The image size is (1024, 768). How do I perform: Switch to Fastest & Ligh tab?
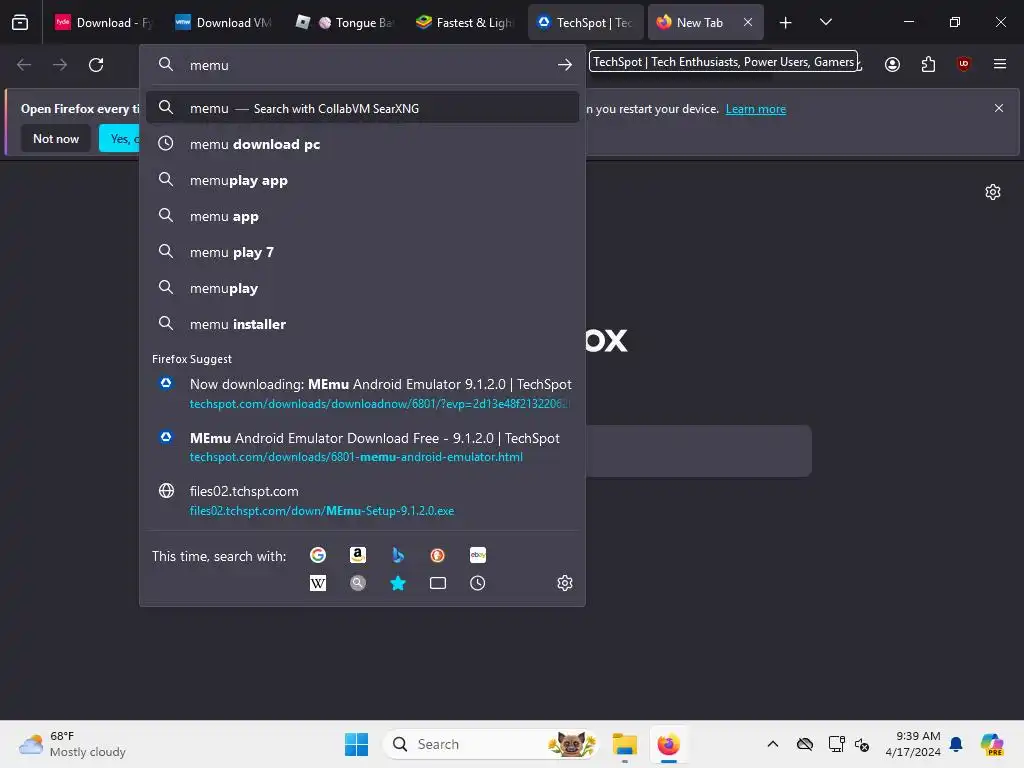(x=466, y=22)
